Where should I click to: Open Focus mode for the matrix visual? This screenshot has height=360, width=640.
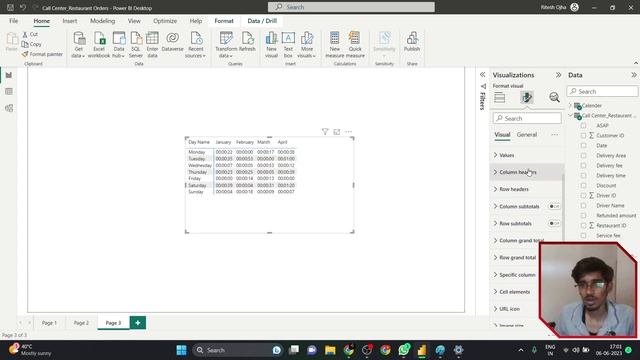point(337,131)
